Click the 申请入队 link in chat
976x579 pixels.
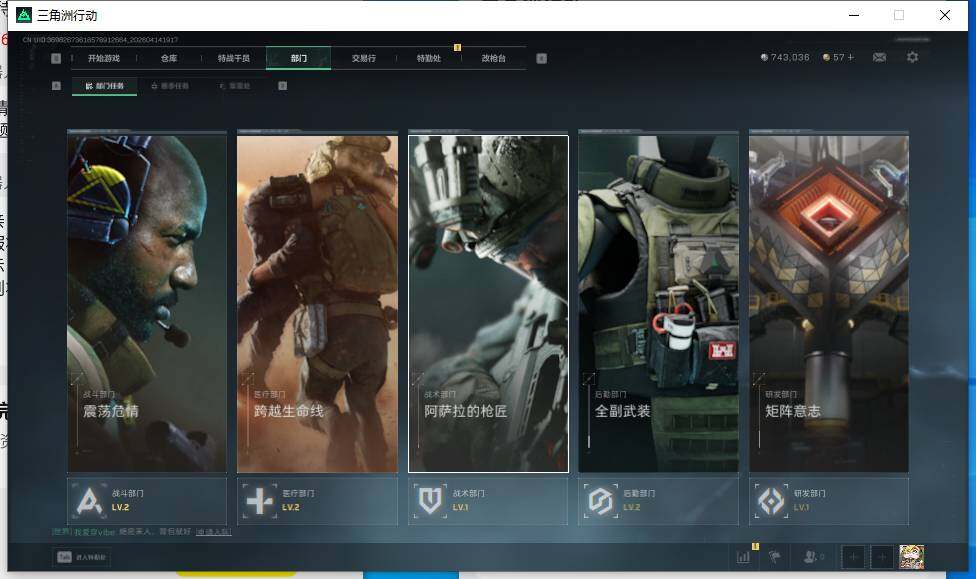(214, 532)
